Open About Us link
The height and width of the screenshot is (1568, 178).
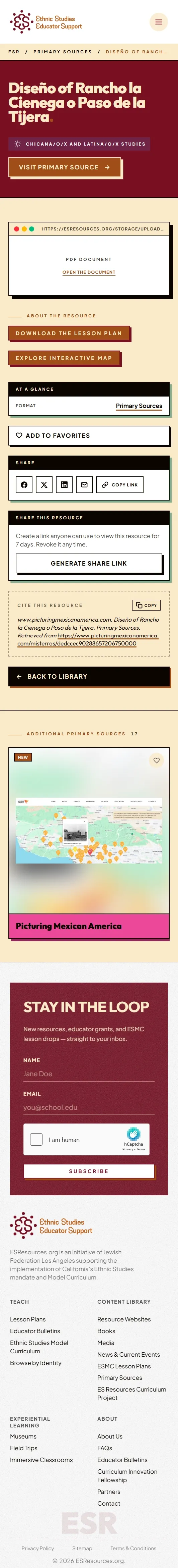110,1436
